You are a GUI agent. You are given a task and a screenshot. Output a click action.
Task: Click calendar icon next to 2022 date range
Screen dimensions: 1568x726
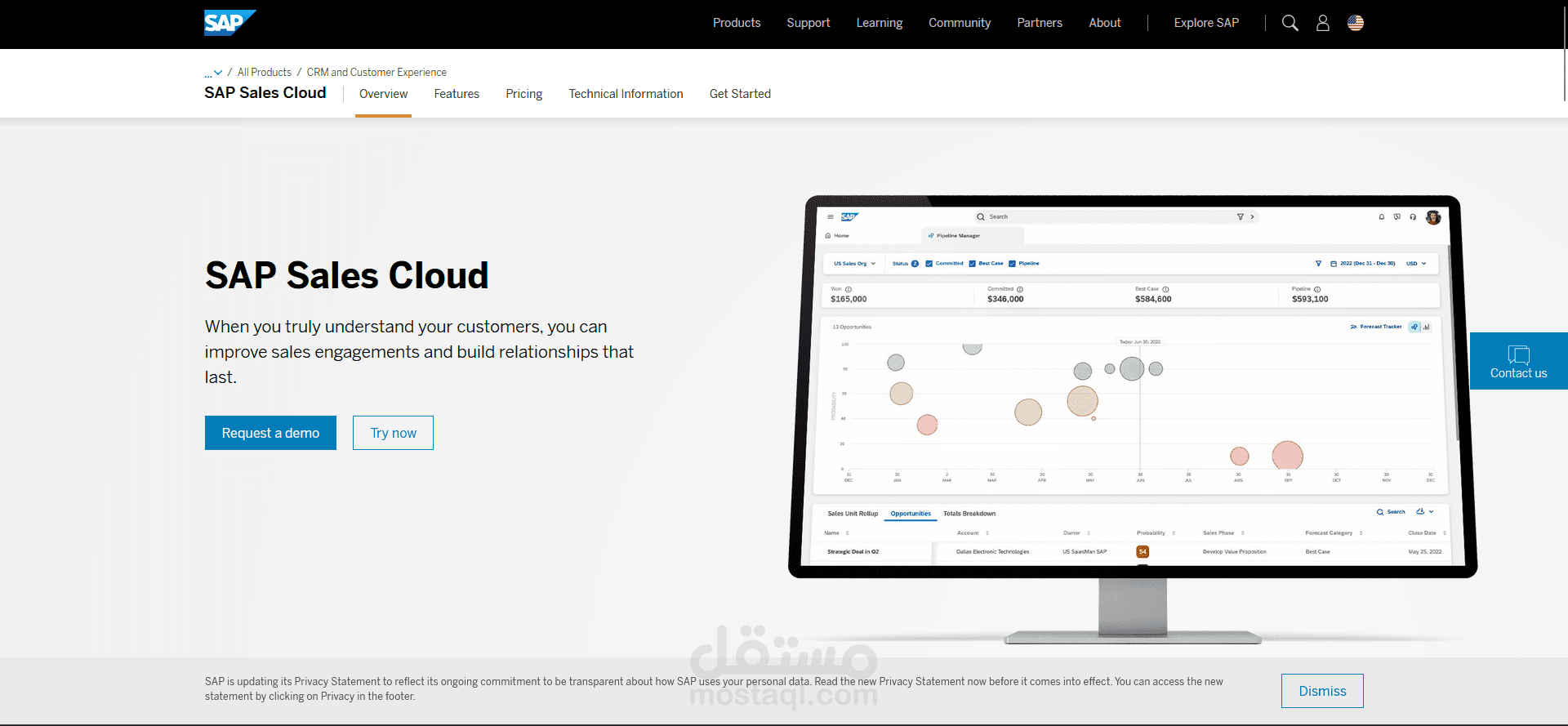pos(1334,264)
